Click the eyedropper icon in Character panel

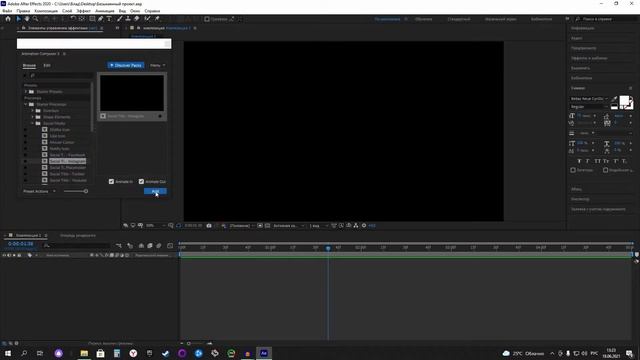point(614,98)
